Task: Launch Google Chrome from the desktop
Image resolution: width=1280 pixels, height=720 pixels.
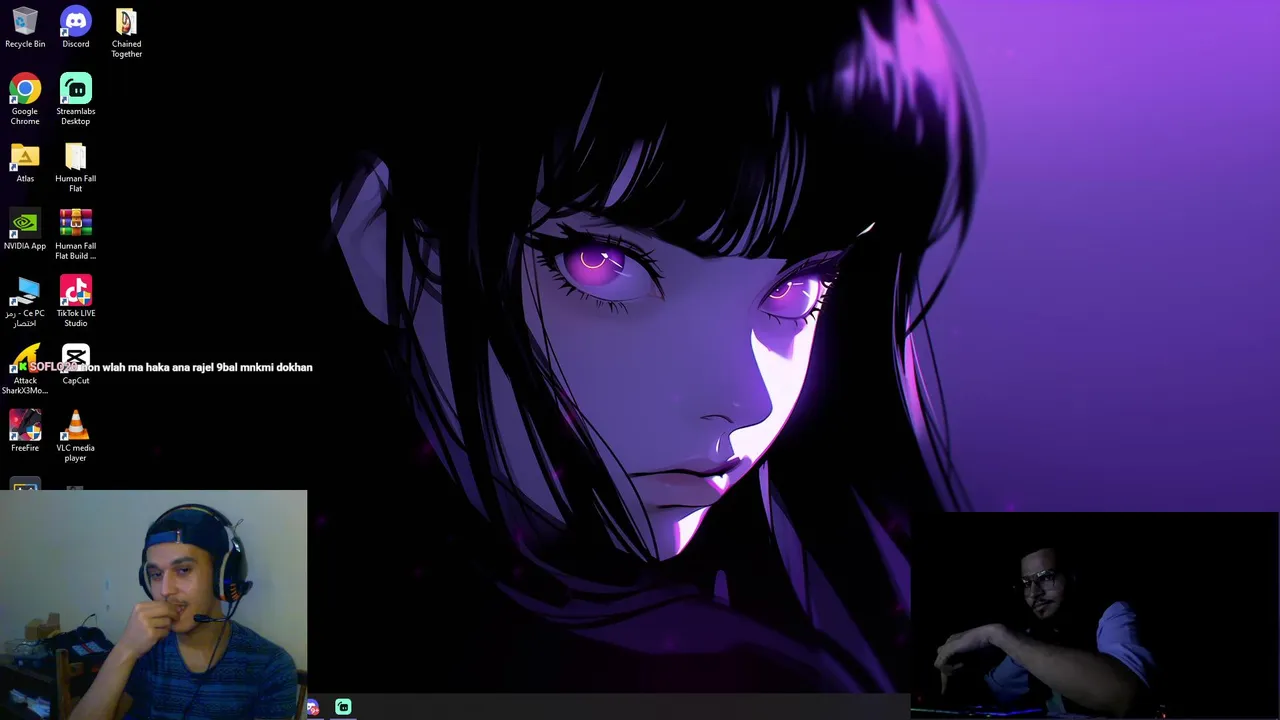Action: click(x=25, y=99)
